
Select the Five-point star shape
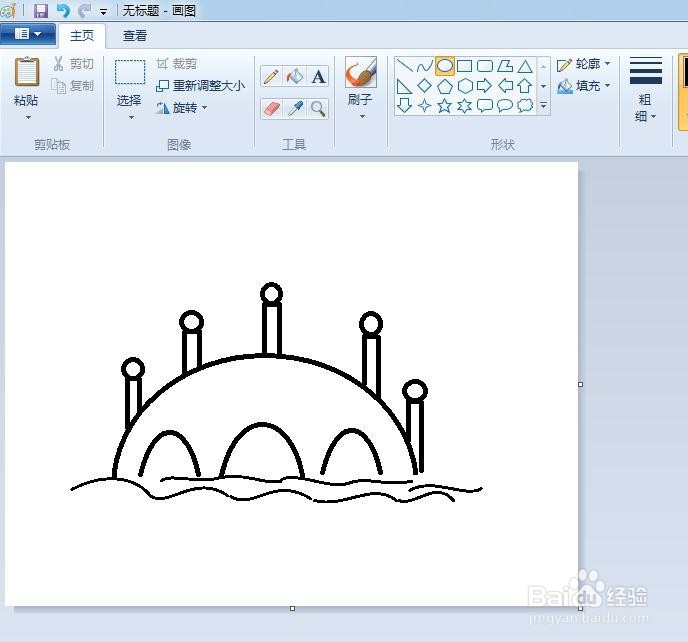444,106
